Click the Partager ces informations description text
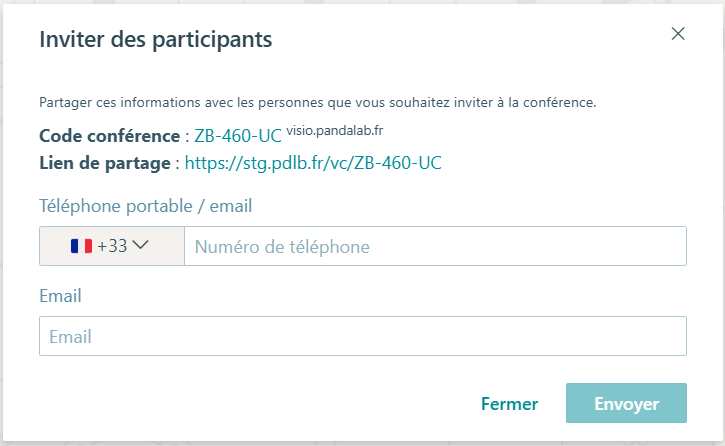The image size is (725, 446). [318, 102]
